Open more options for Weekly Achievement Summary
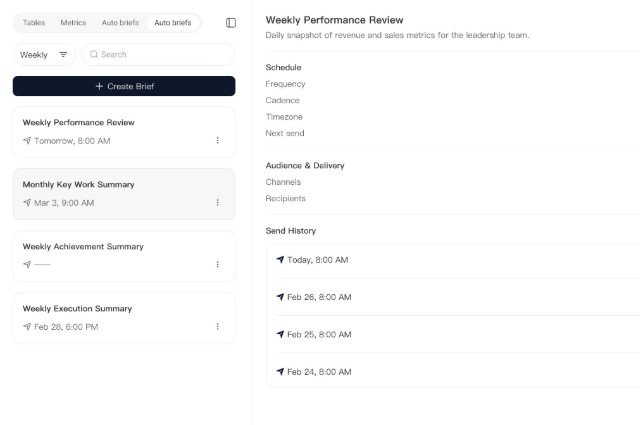 (x=218, y=265)
